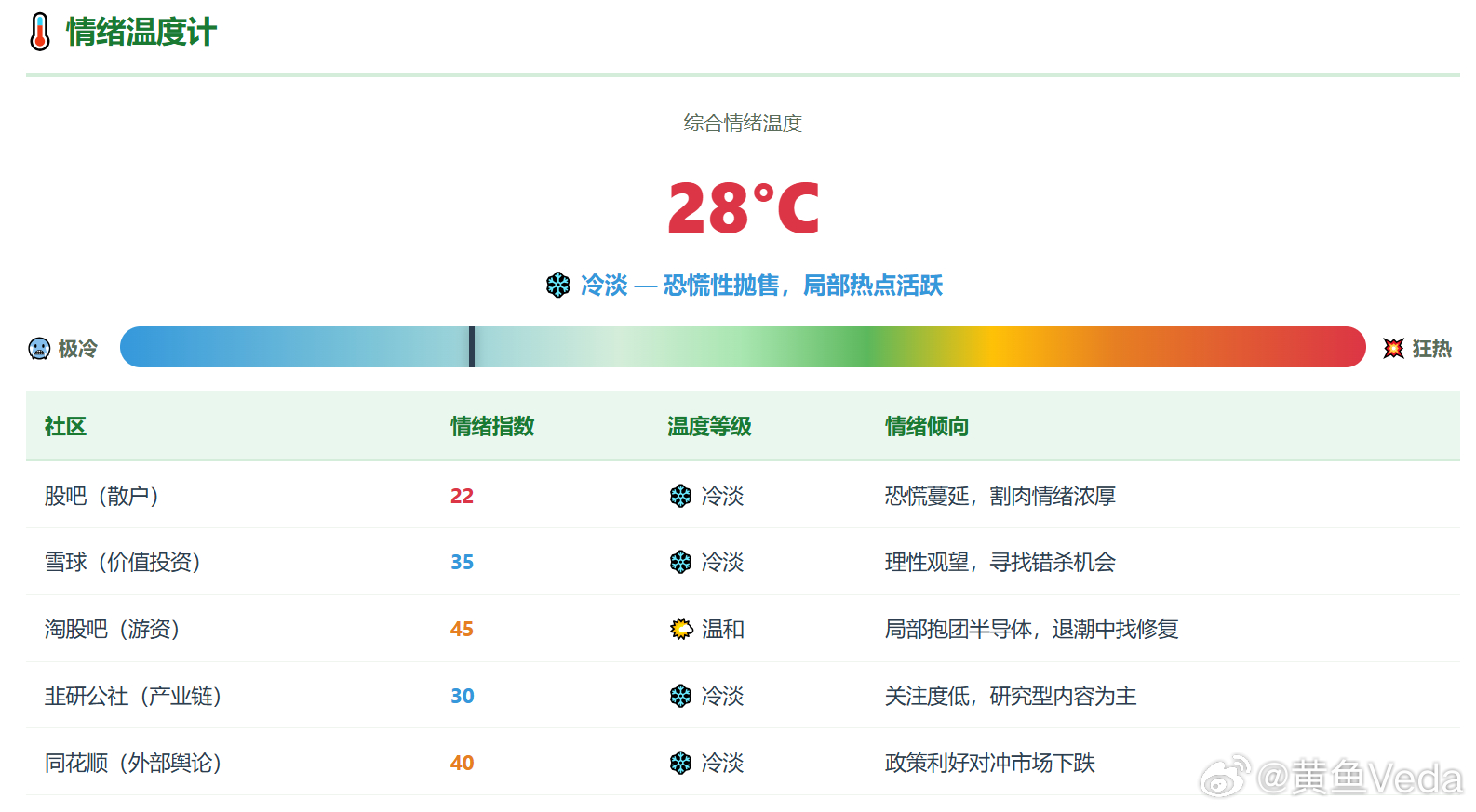Viewport: 1476px width, 812px height.
Task: Click the index value 40
Action: click(x=462, y=763)
